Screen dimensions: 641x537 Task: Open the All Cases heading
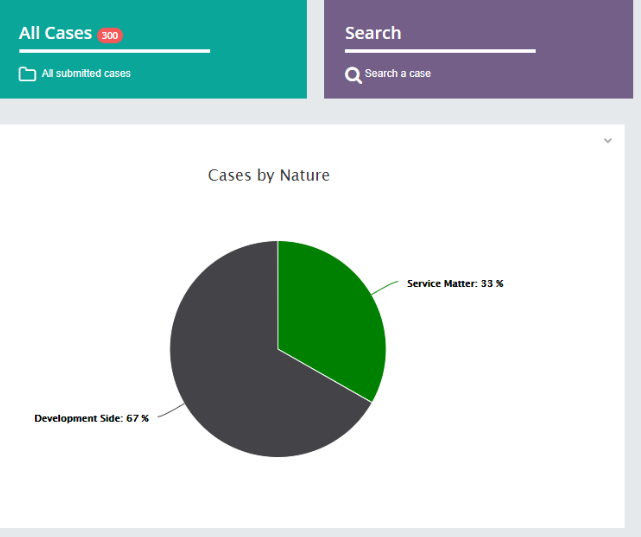tap(56, 33)
